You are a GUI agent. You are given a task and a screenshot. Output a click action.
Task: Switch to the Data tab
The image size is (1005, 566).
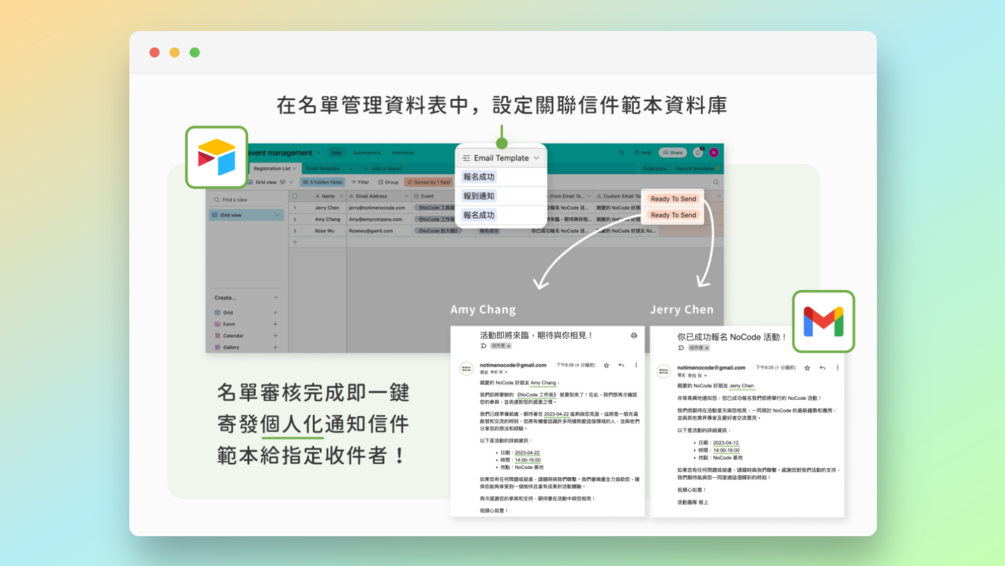click(x=336, y=153)
